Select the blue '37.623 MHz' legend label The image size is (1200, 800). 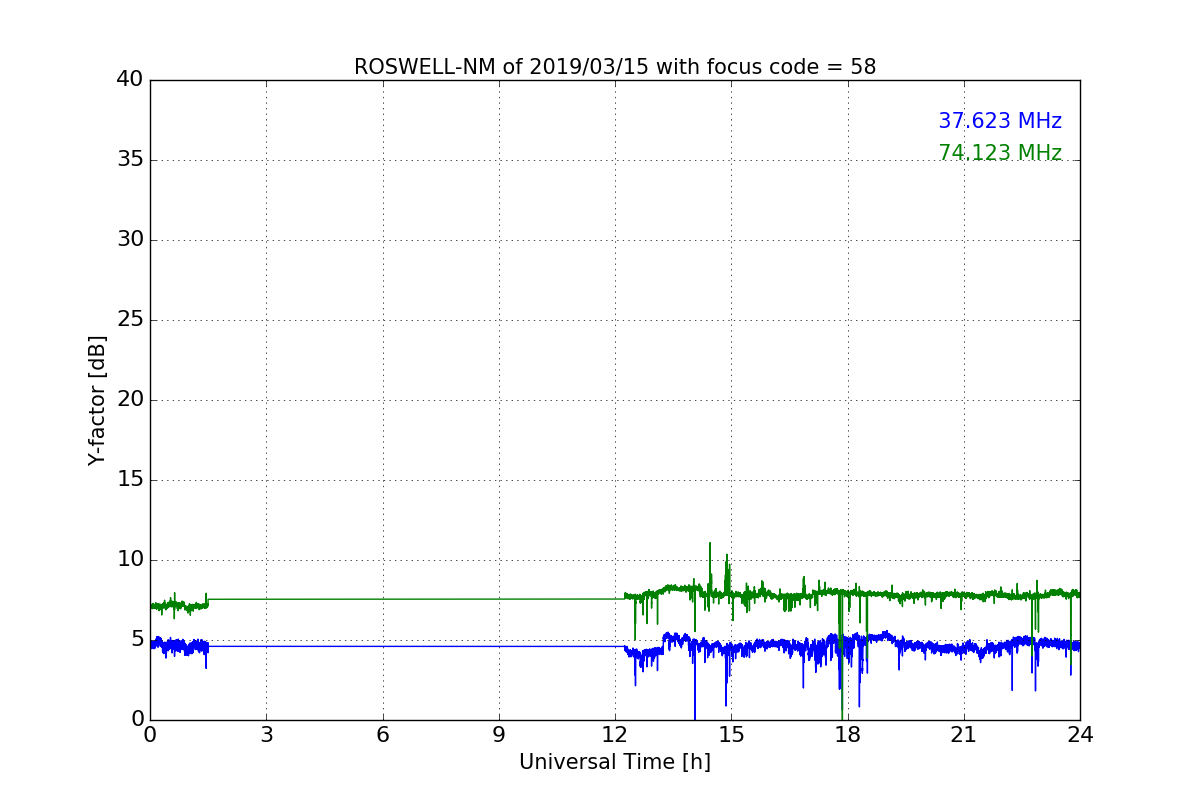pos(1000,121)
